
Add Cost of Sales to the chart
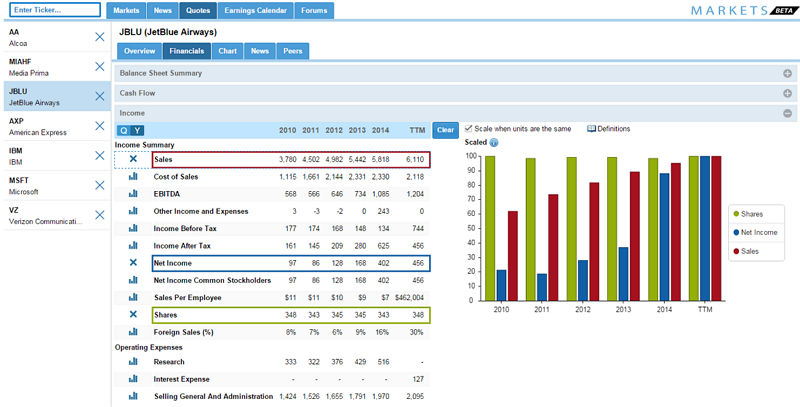pyautogui.click(x=133, y=176)
